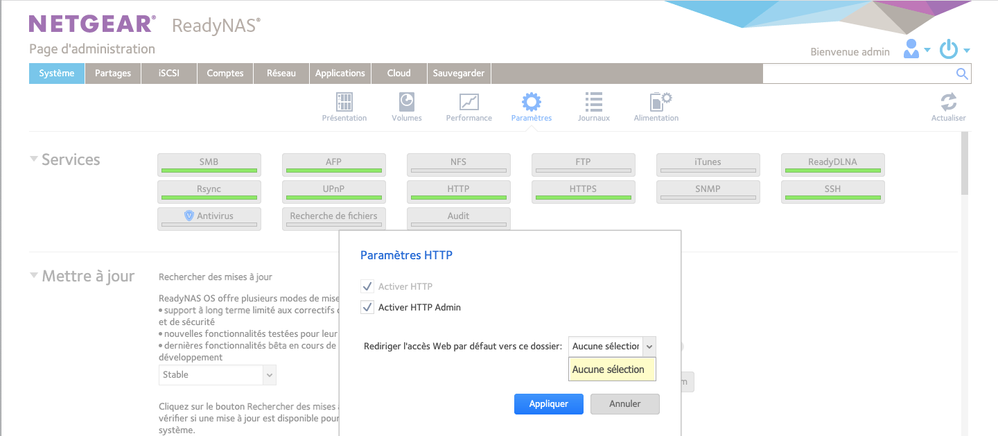Click the Actualiser refresh icon
Image resolution: width=998 pixels, height=436 pixels.
point(948,102)
